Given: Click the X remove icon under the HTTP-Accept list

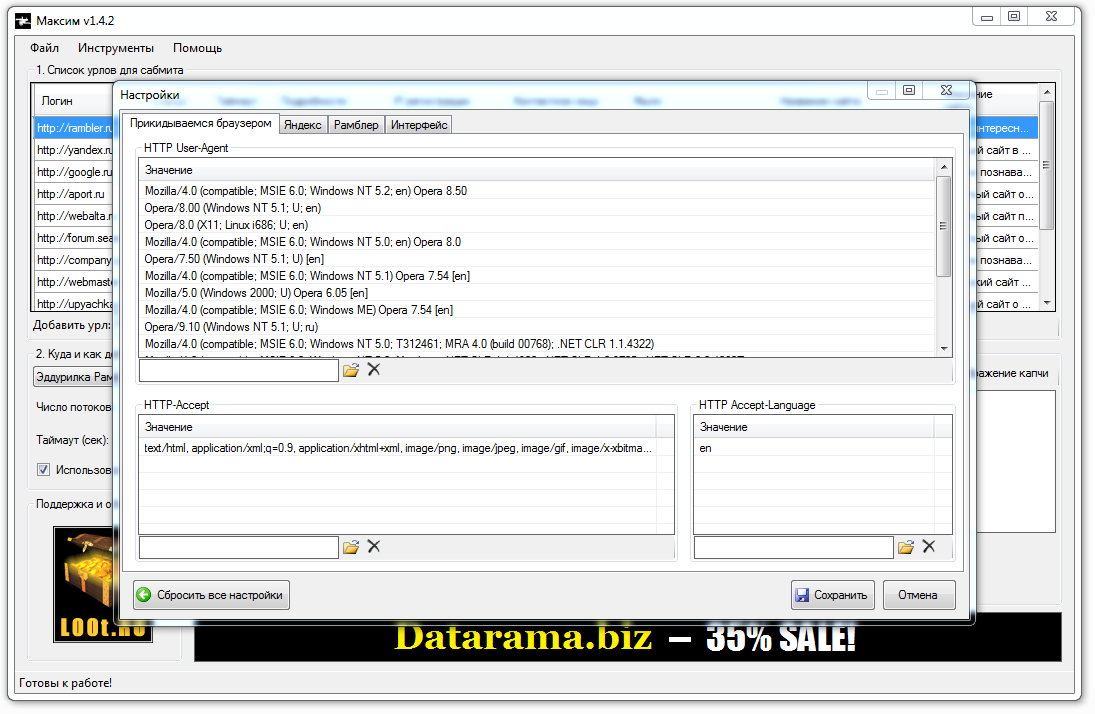Looking at the screenshot, I should coord(374,547).
